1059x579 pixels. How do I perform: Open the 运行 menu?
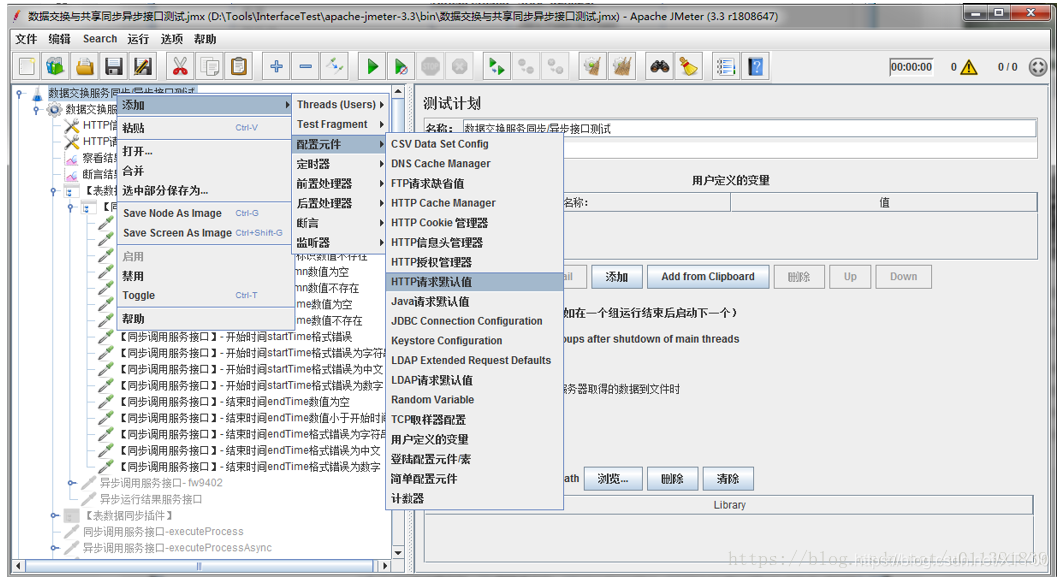[x=138, y=39]
